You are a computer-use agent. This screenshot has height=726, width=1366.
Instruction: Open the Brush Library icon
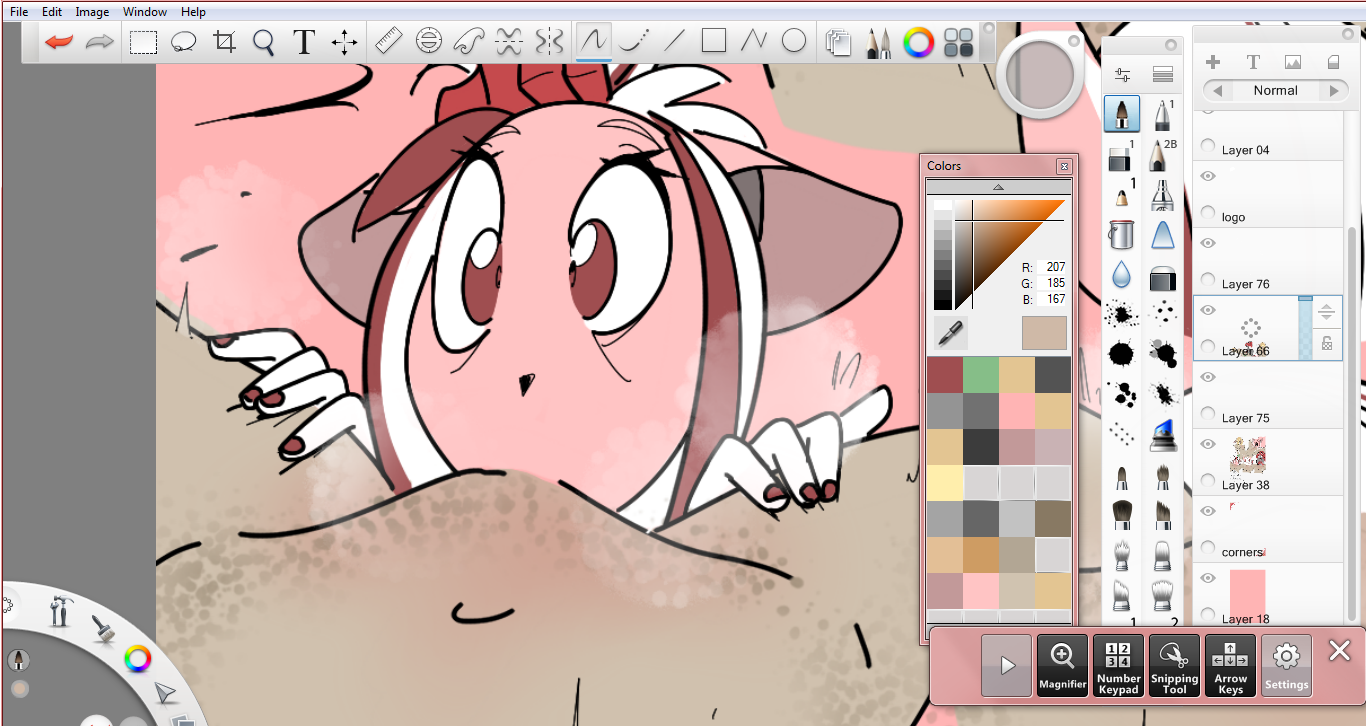[1162, 75]
